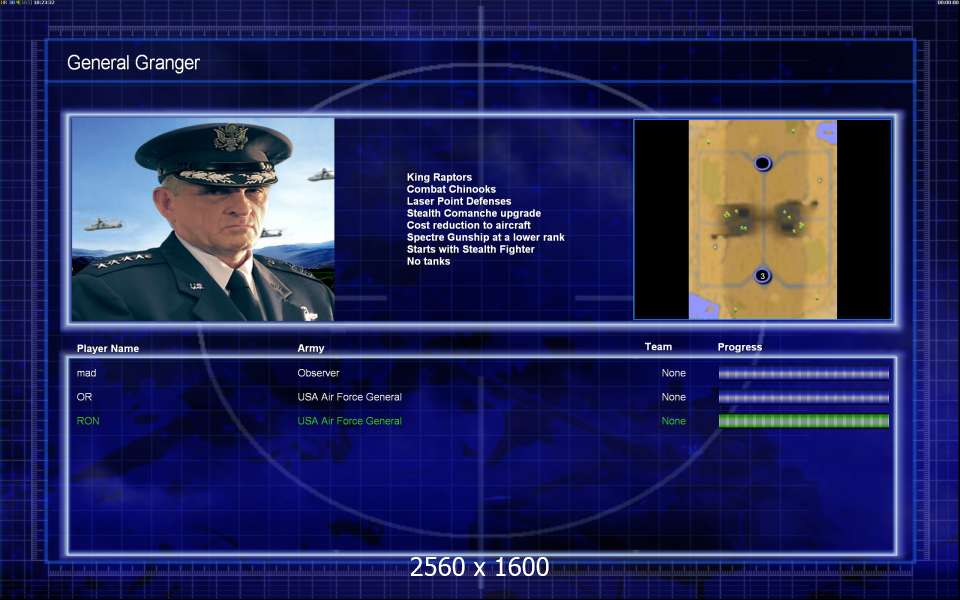Click mad's loading progress bar
This screenshot has height=600, width=960.
pyautogui.click(x=803, y=373)
